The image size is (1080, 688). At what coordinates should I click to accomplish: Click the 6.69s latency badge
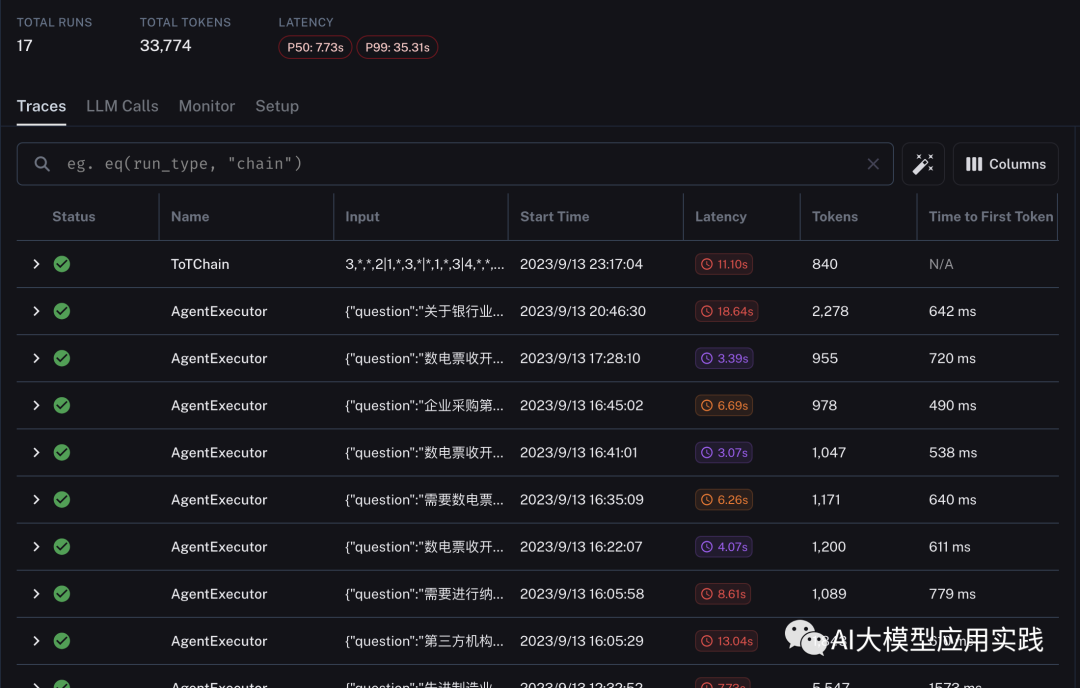click(725, 405)
